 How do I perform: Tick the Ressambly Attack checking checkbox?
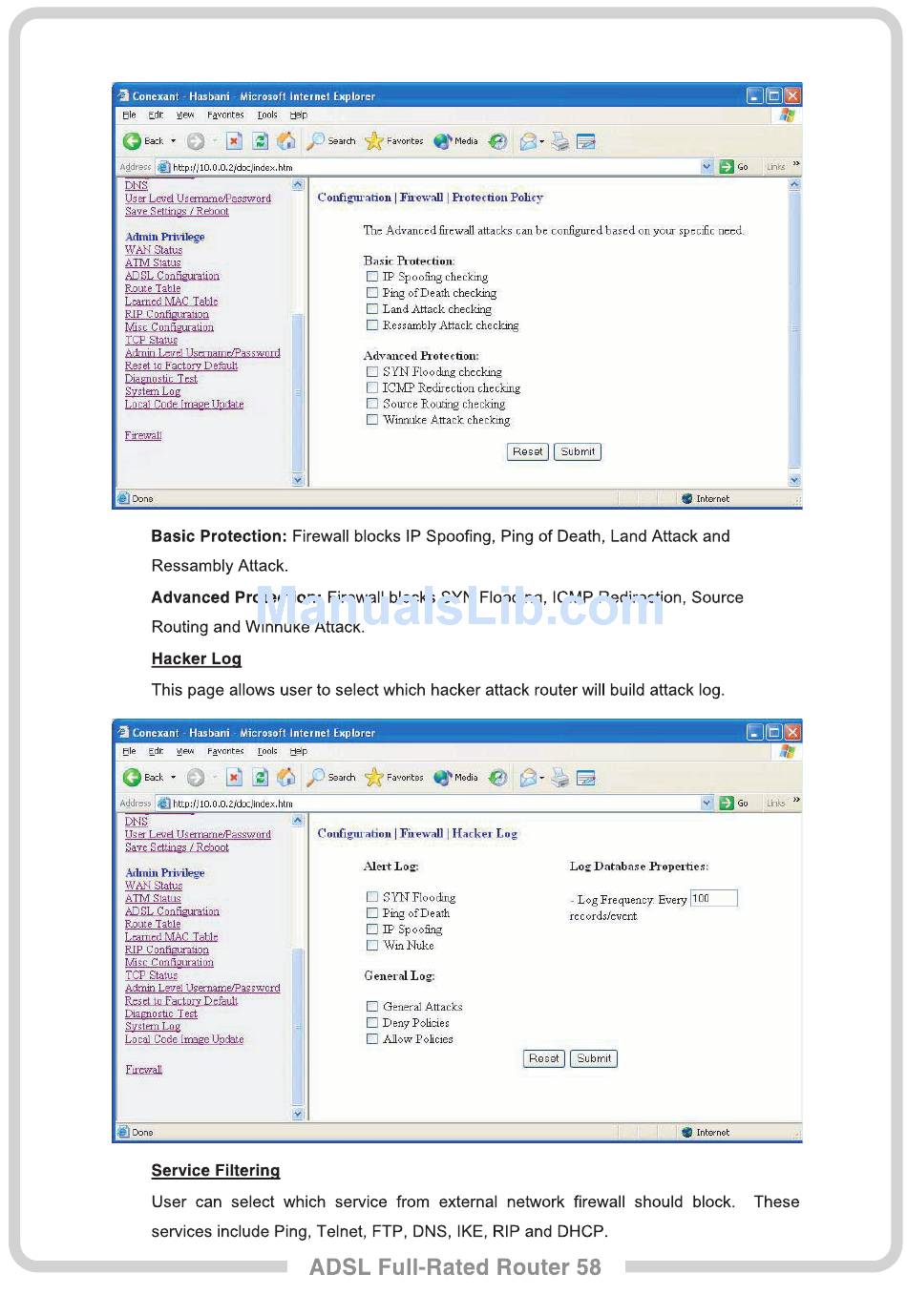(x=372, y=325)
